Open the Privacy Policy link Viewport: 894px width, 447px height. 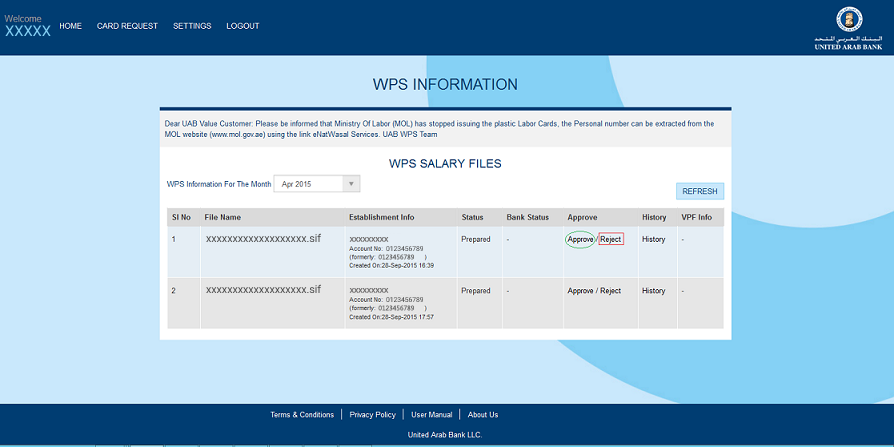372,415
